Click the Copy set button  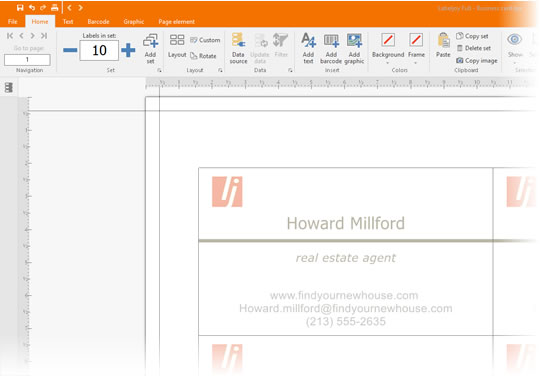pyautogui.click(x=472, y=36)
